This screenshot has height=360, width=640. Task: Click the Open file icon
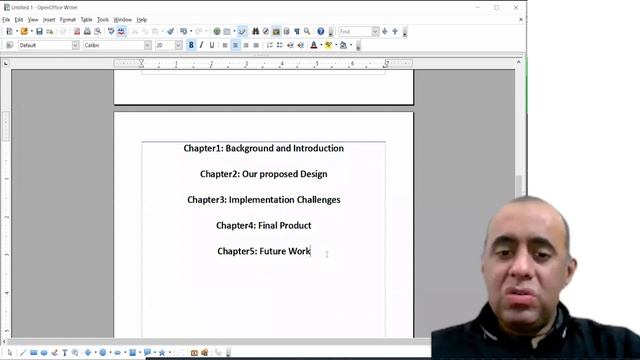[x=24, y=31]
